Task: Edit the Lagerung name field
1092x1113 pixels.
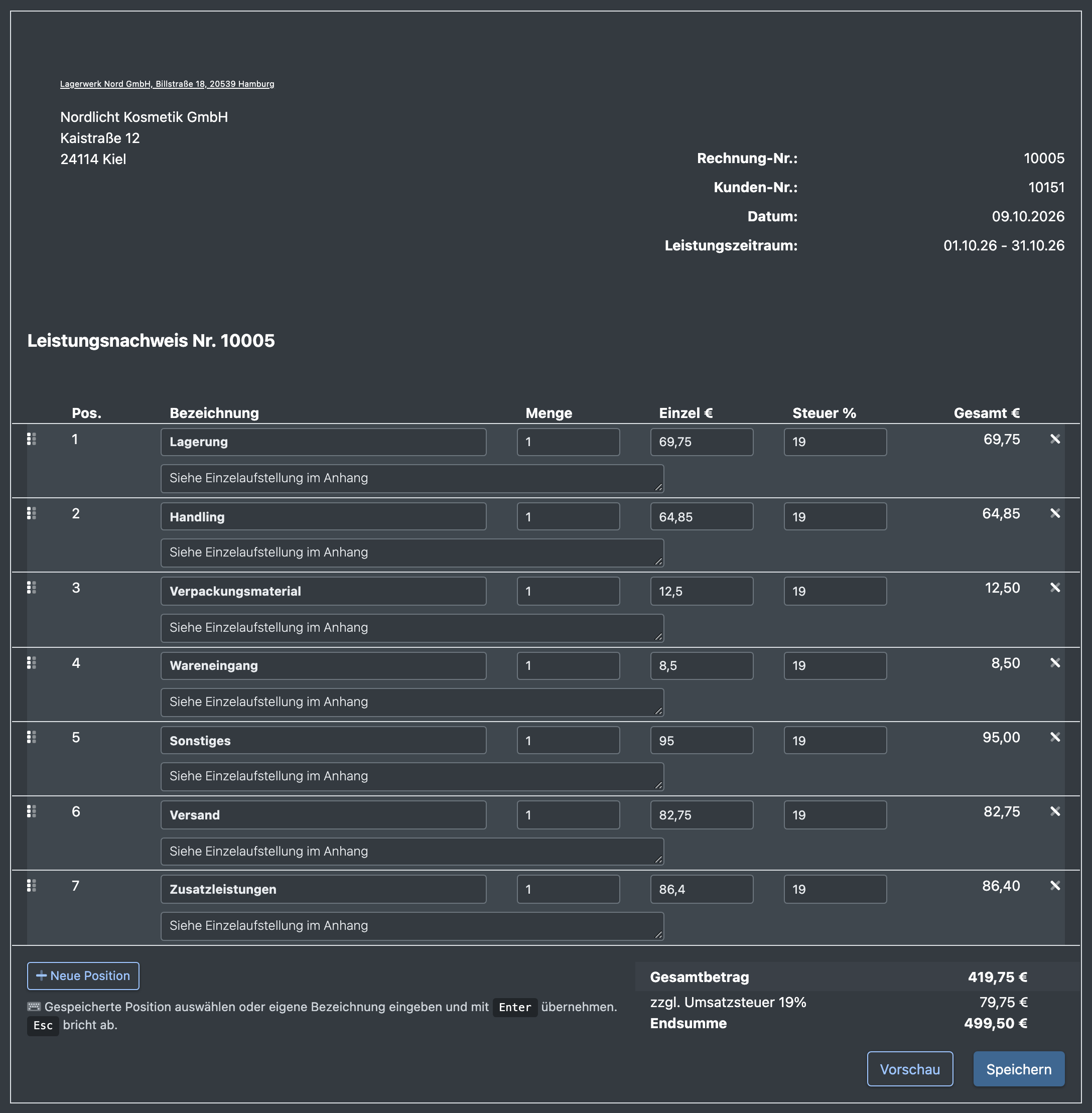Action: point(324,442)
